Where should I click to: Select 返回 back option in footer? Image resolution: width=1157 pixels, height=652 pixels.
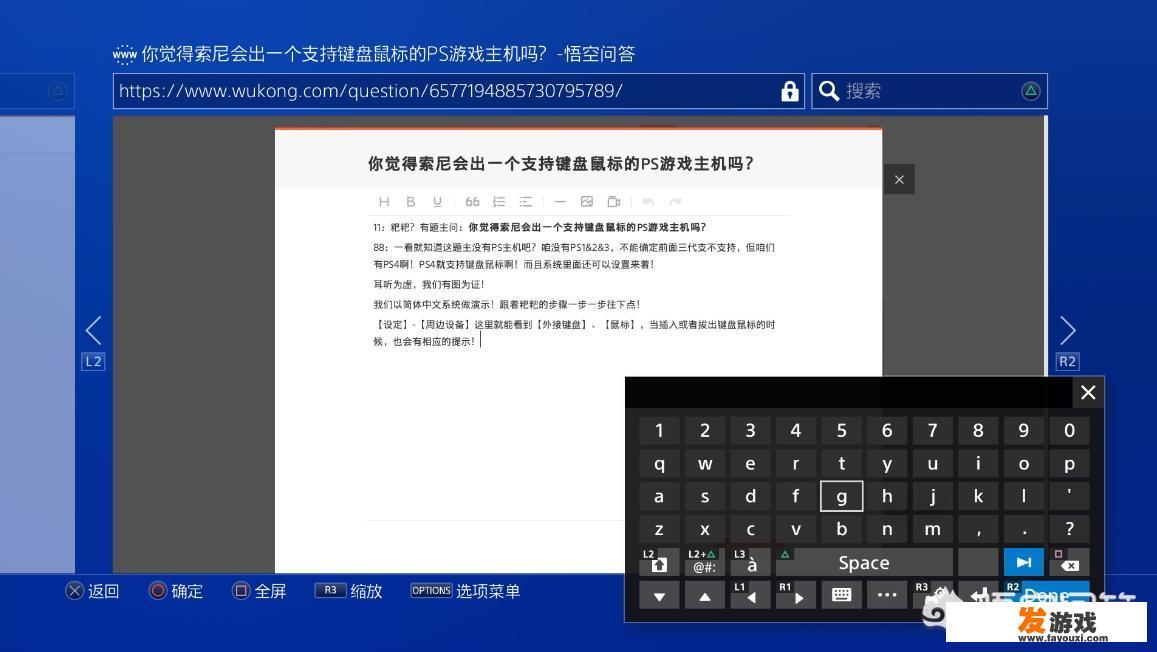click(92, 592)
